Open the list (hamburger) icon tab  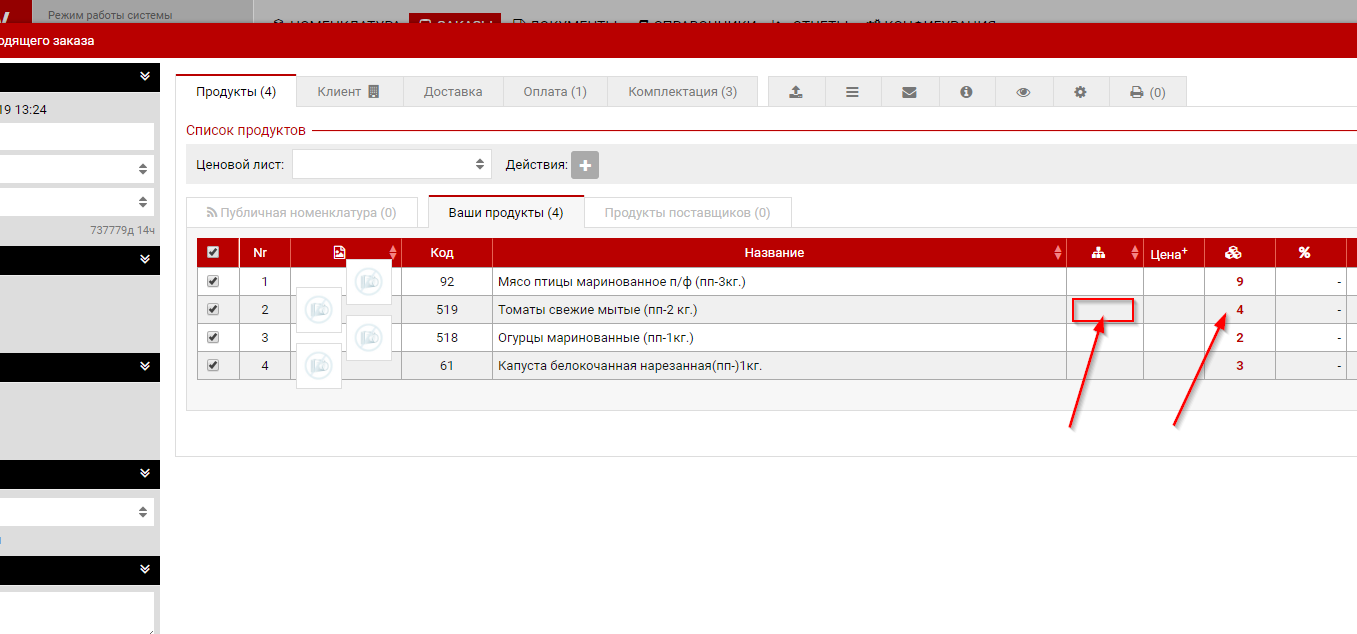[852, 92]
